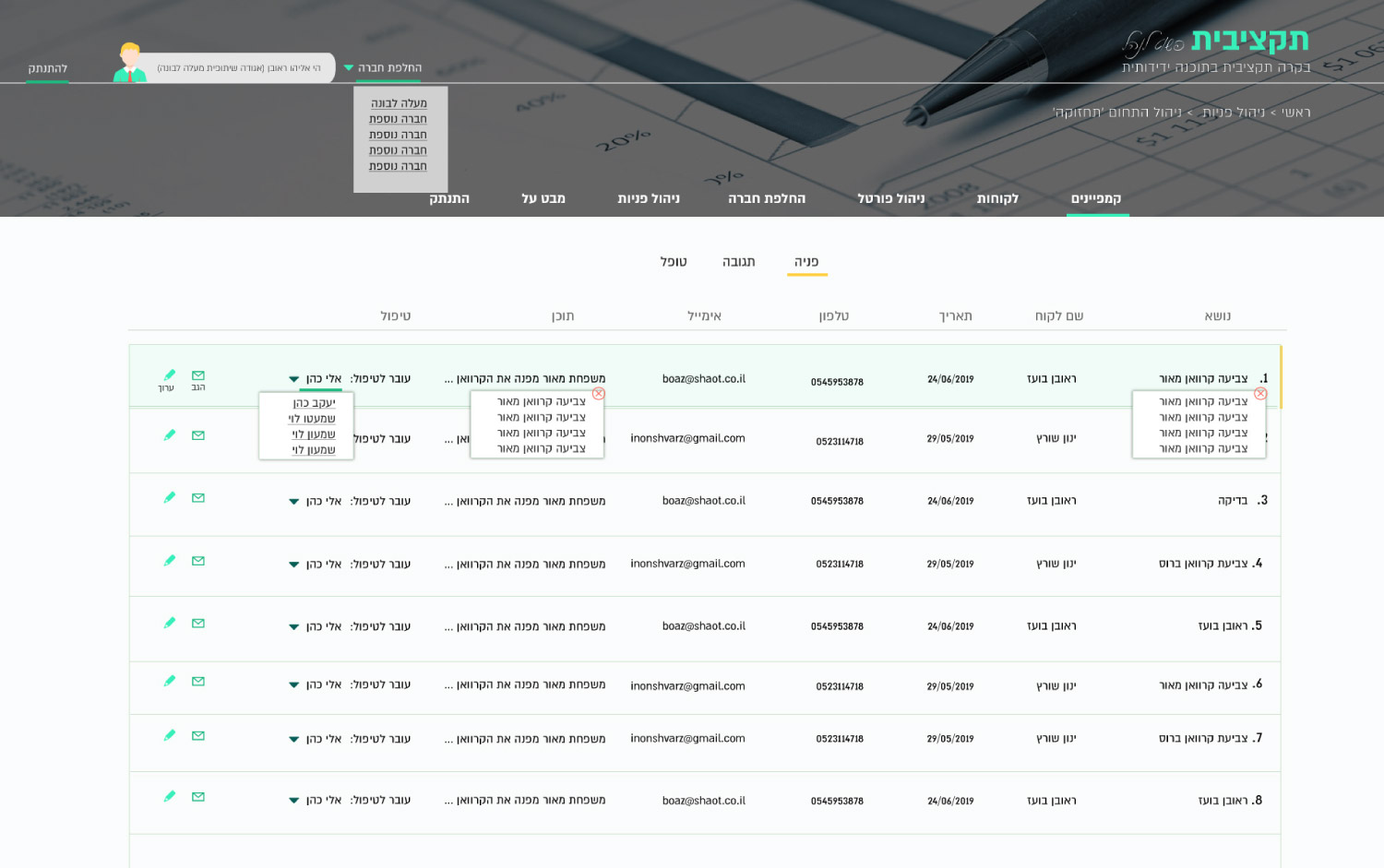Send mail using row 5 envelope icon
Image resolution: width=1384 pixels, height=868 pixels.
198,624
